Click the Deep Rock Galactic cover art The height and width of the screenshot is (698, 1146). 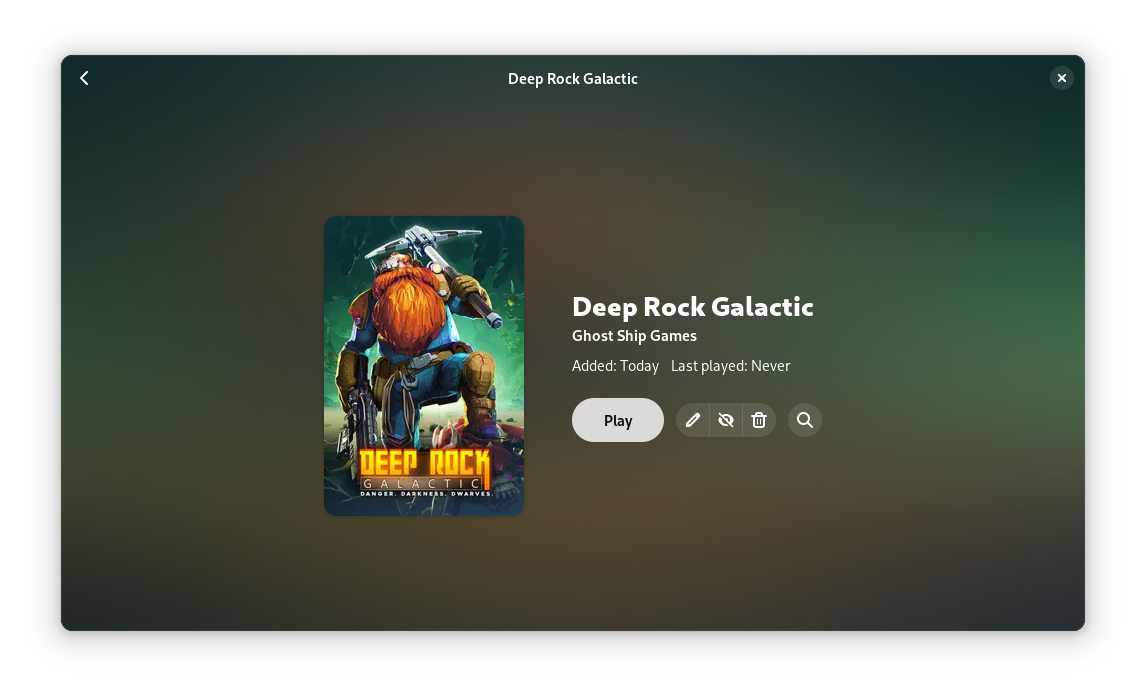[424, 365]
